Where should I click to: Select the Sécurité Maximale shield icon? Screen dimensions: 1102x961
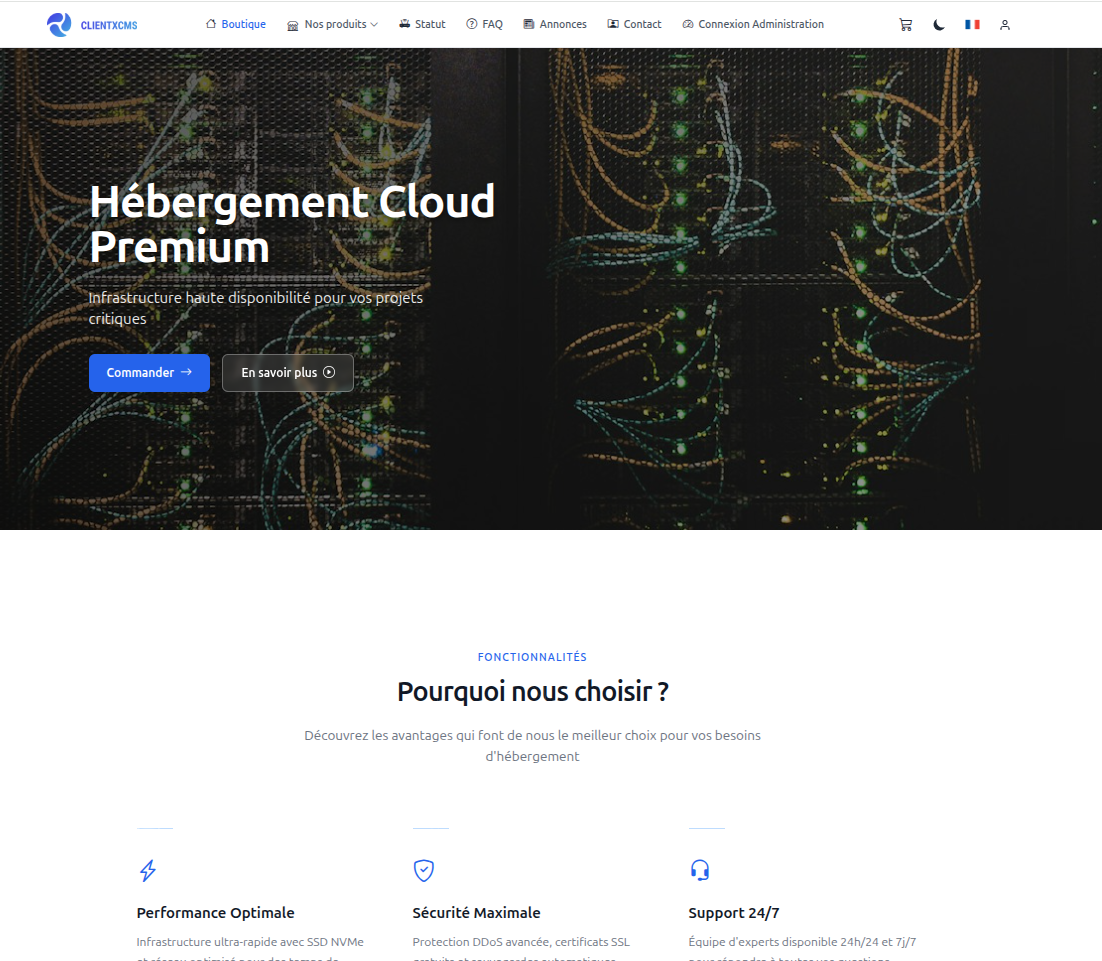pyautogui.click(x=423, y=870)
